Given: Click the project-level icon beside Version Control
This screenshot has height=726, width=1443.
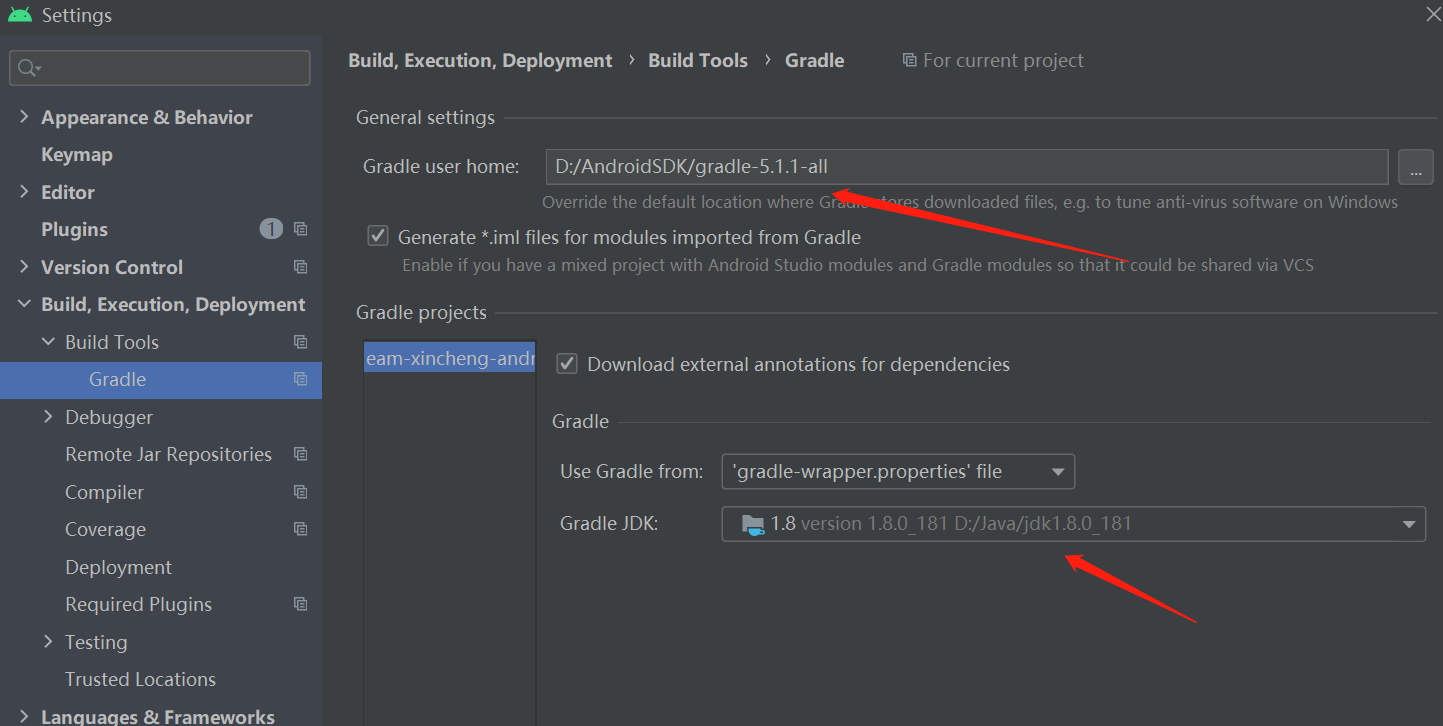Looking at the screenshot, I should [300, 267].
